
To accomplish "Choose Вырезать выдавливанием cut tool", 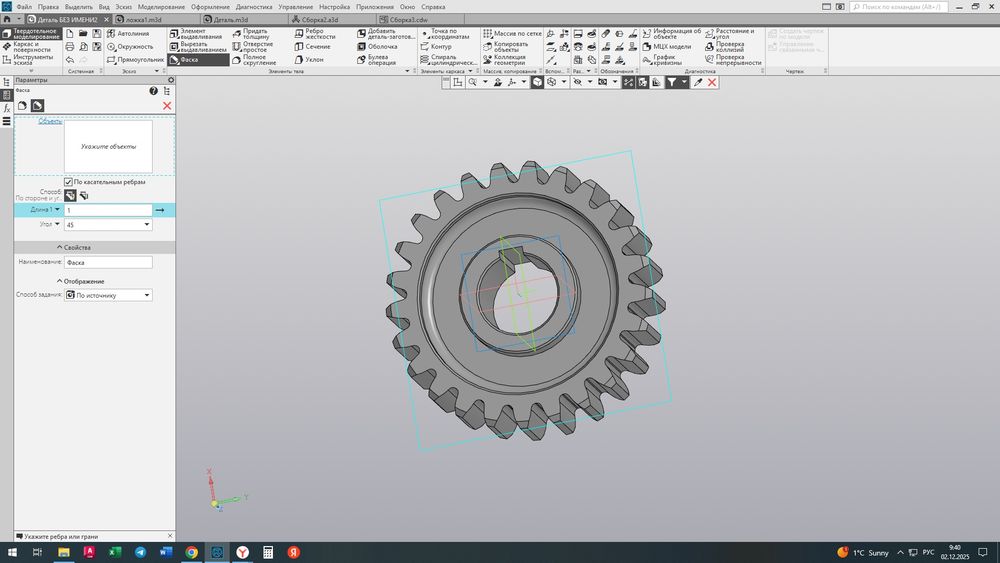I will click(198, 47).
